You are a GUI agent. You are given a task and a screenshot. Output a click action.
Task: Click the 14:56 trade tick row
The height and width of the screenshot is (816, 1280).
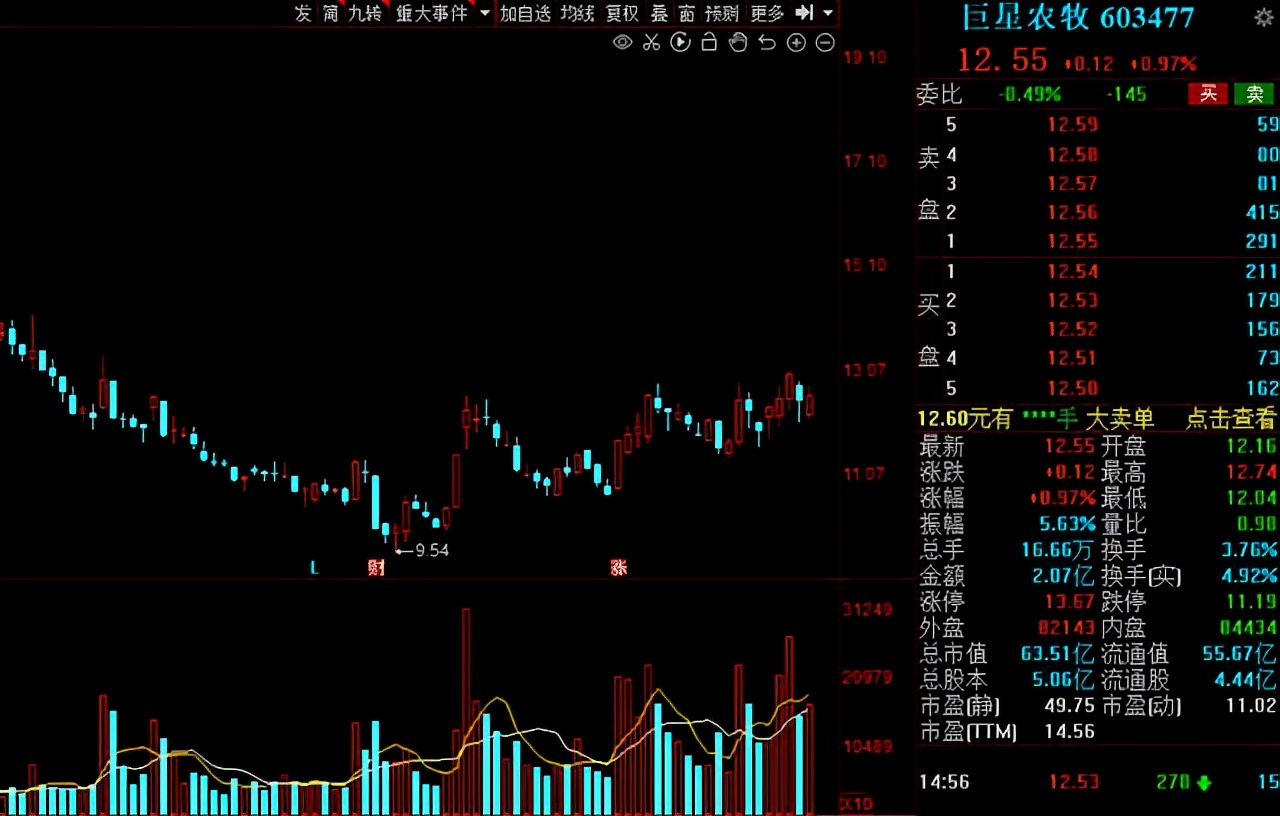point(1098,782)
